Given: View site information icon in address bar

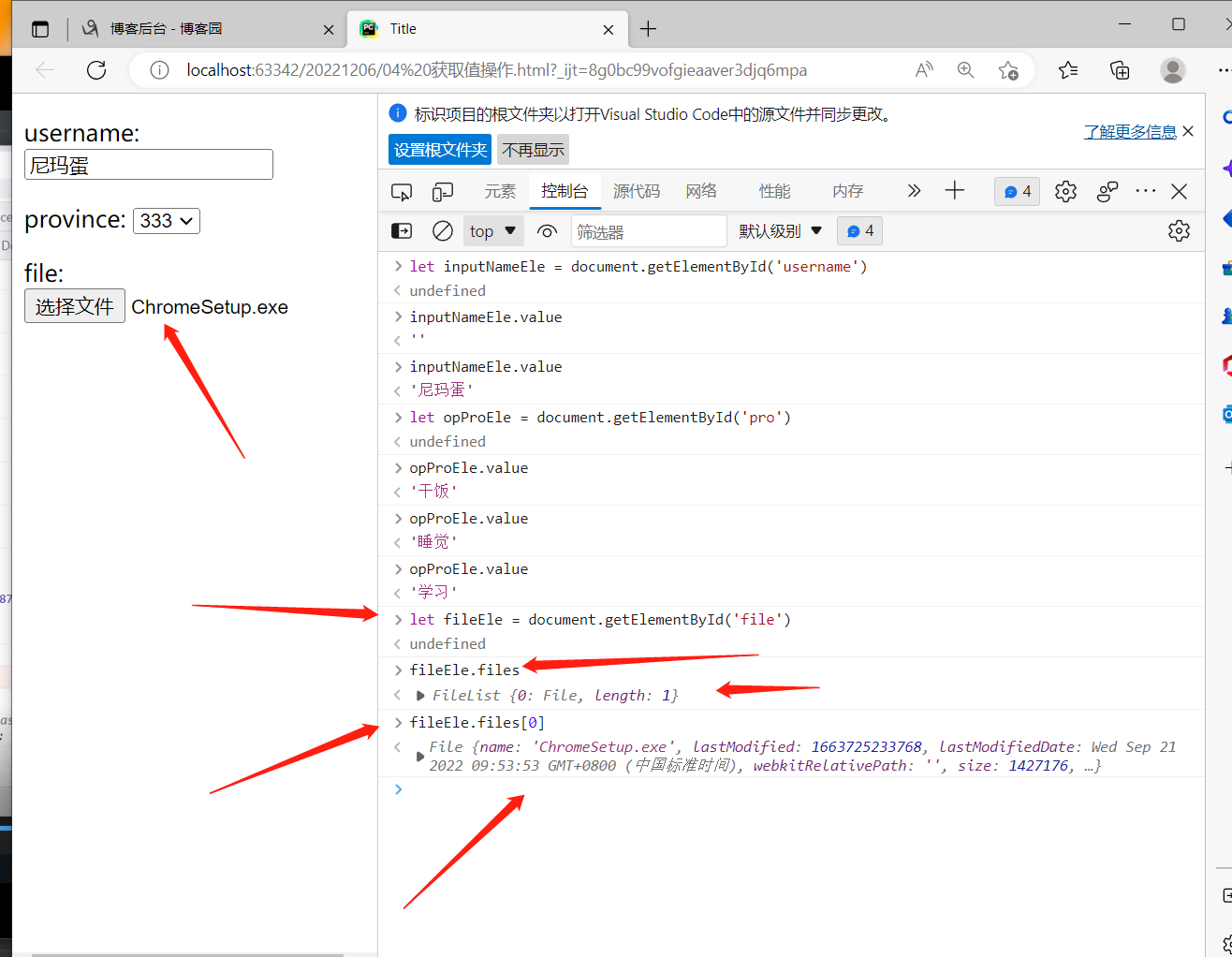Looking at the screenshot, I should tap(159, 70).
